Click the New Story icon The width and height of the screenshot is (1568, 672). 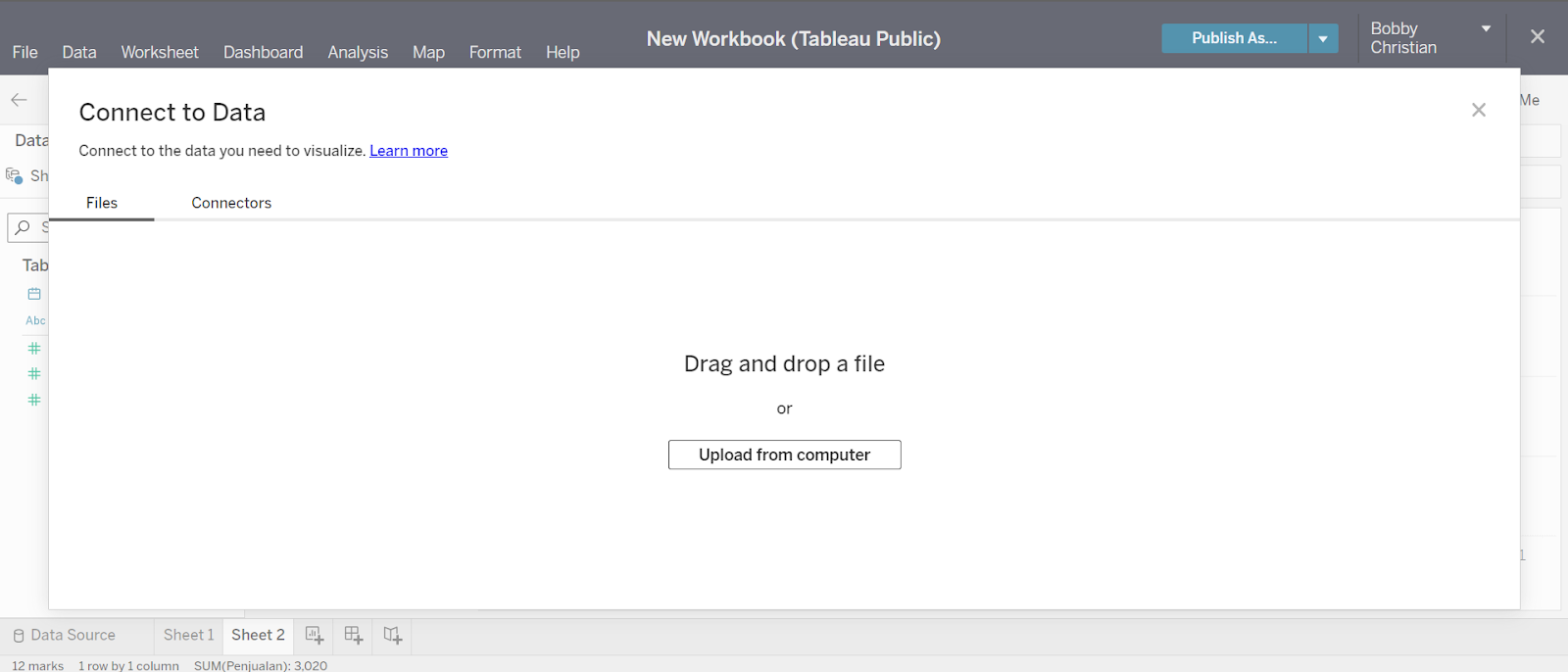tap(393, 635)
